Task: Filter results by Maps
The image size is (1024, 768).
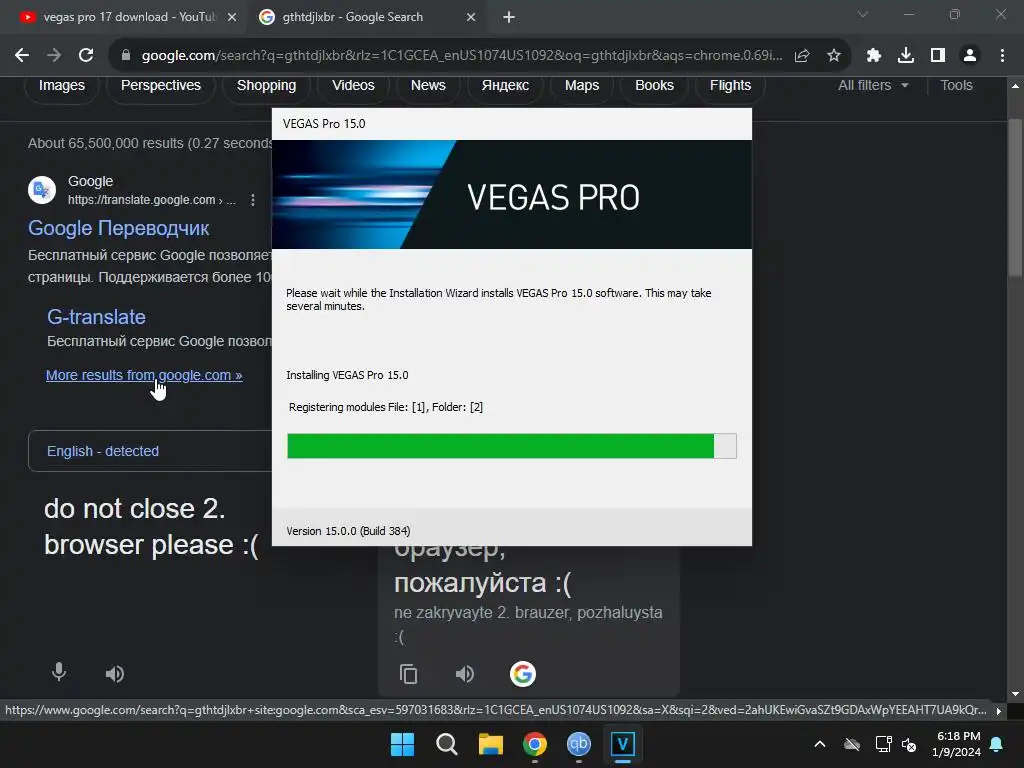Action: click(x=582, y=86)
